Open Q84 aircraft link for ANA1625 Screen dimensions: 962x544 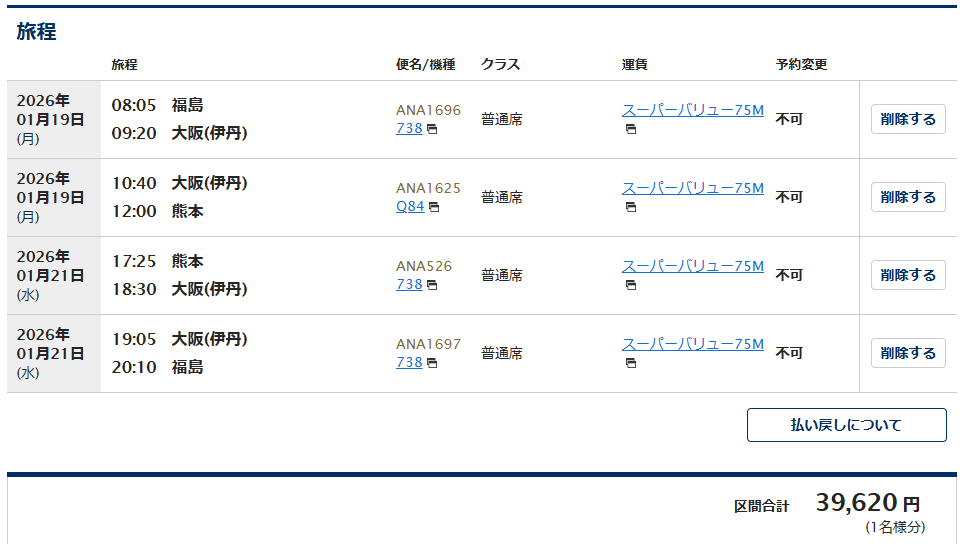point(410,206)
